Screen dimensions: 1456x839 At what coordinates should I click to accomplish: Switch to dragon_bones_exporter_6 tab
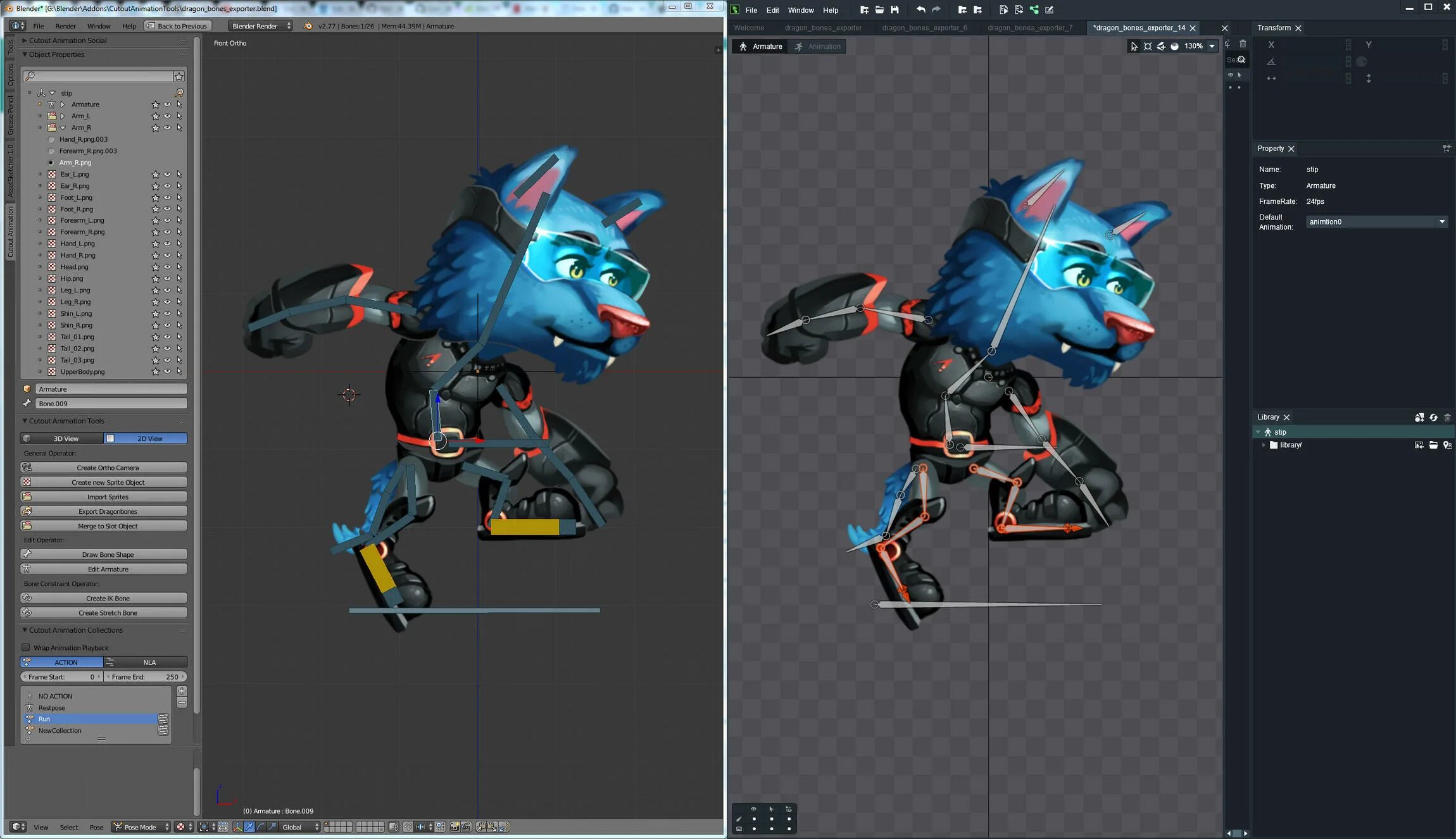tap(924, 28)
